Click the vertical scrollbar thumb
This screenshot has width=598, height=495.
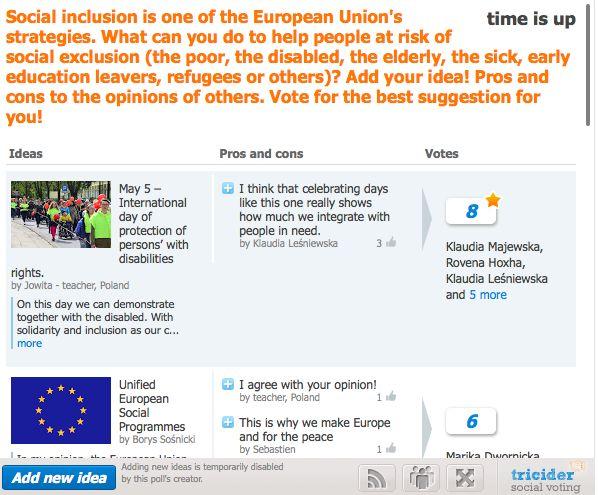click(x=588, y=65)
